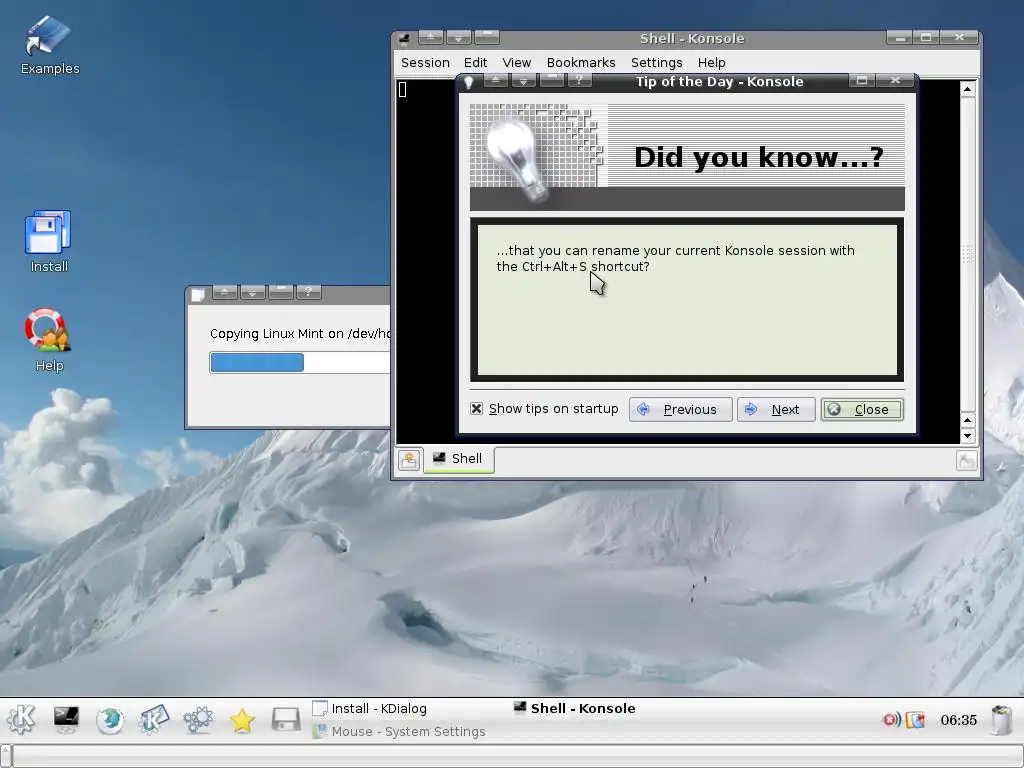Click the Did you know heading
This screenshot has height=768, width=1024.
click(x=759, y=157)
